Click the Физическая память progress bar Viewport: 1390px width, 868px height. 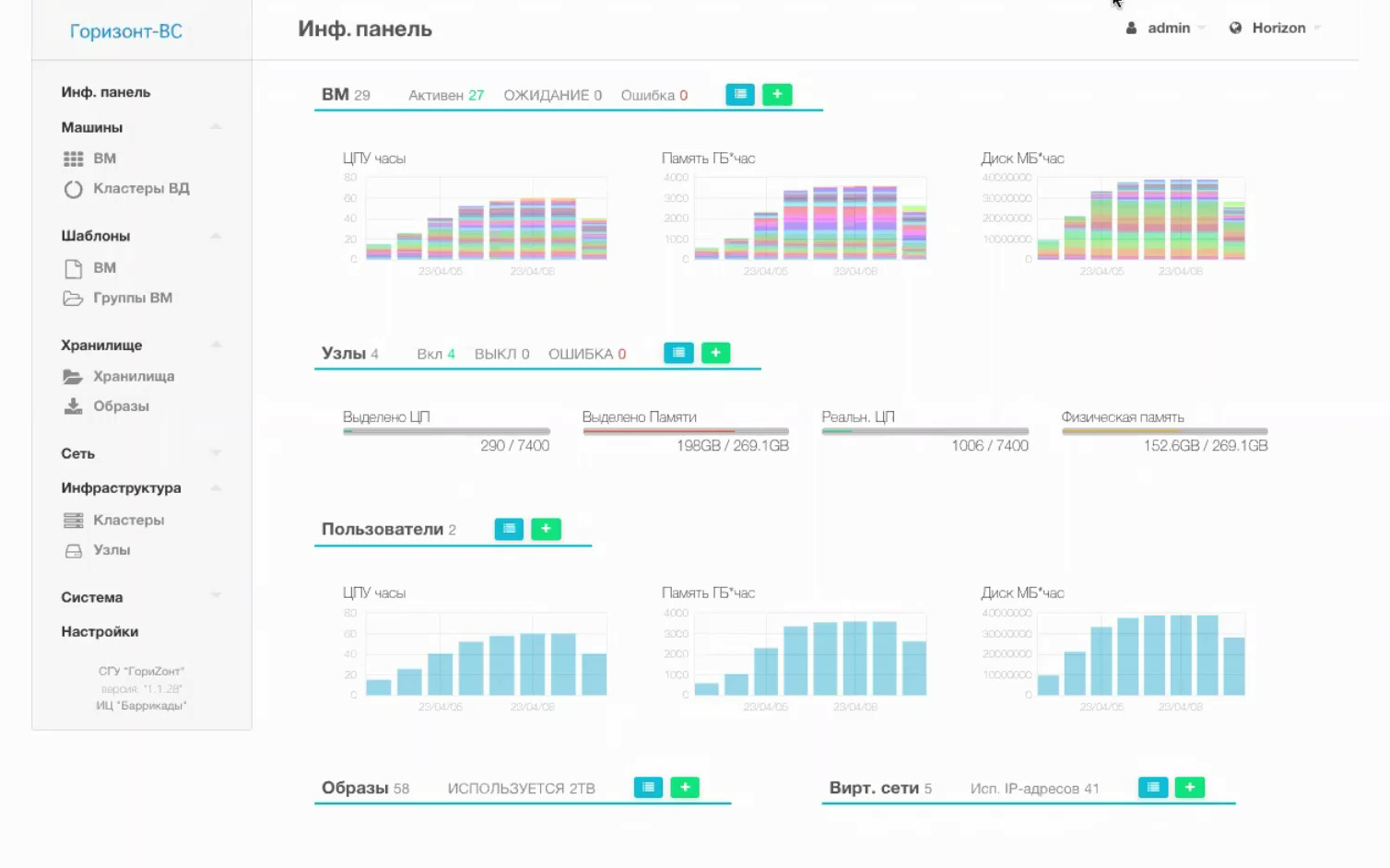[x=1165, y=431]
